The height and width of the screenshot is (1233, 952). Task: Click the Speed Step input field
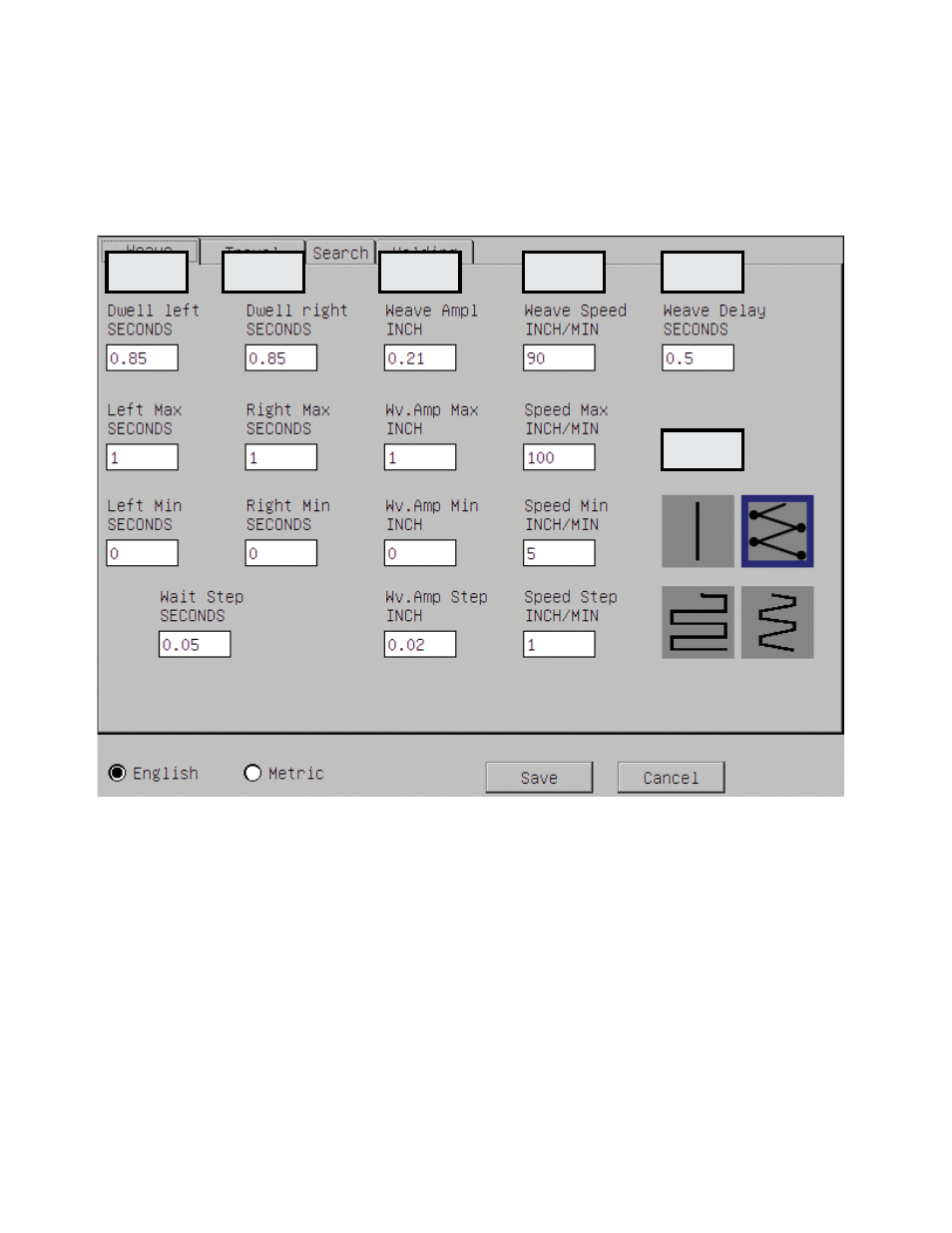click(559, 644)
